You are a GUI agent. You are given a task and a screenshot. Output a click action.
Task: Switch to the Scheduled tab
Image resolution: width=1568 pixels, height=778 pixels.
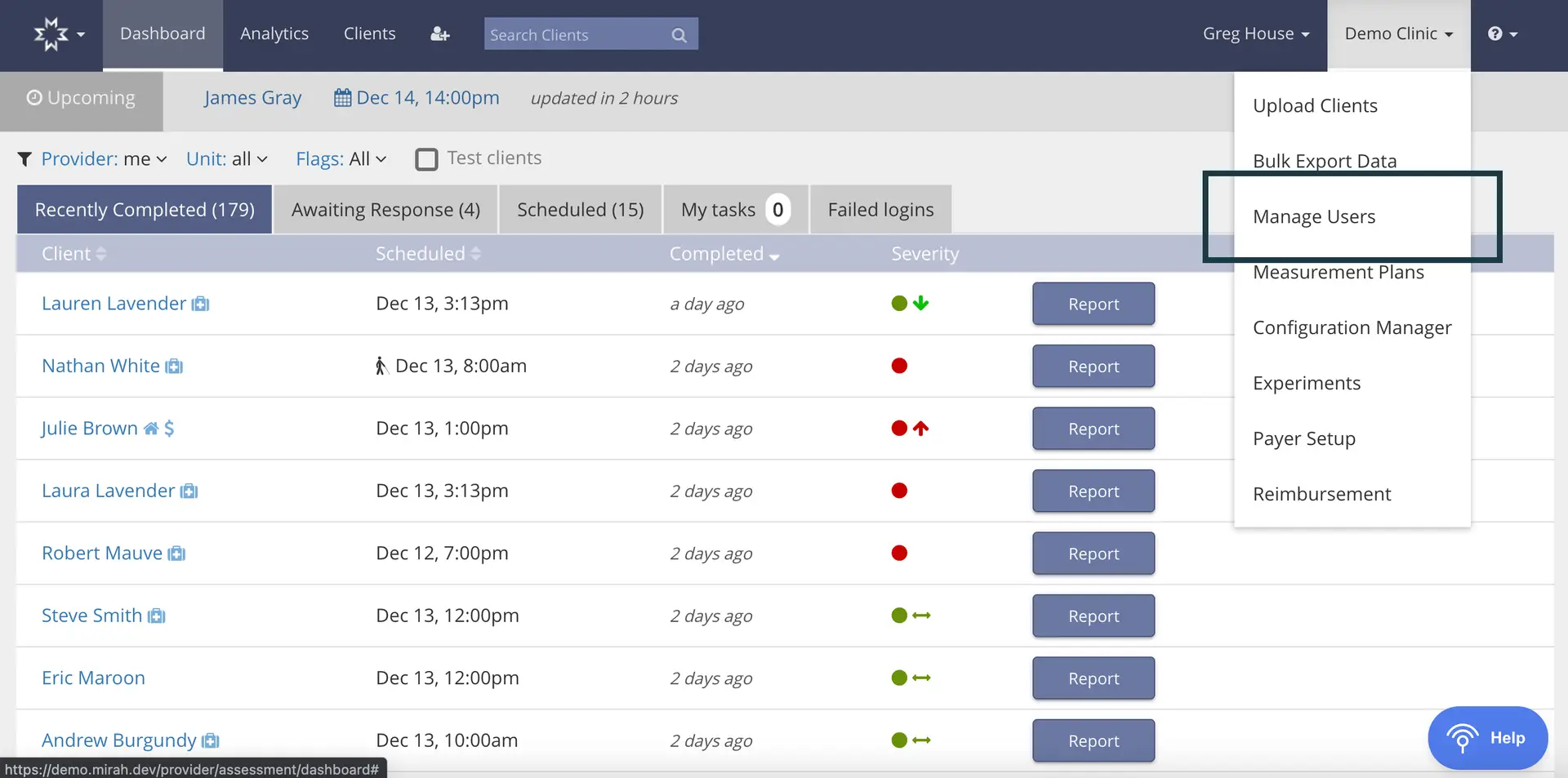(580, 209)
